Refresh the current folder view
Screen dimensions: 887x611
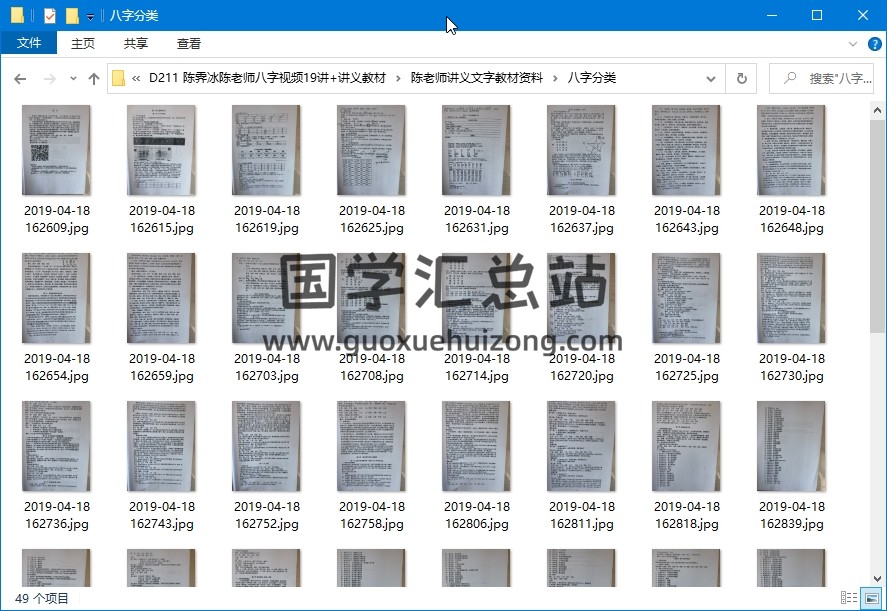click(742, 79)
